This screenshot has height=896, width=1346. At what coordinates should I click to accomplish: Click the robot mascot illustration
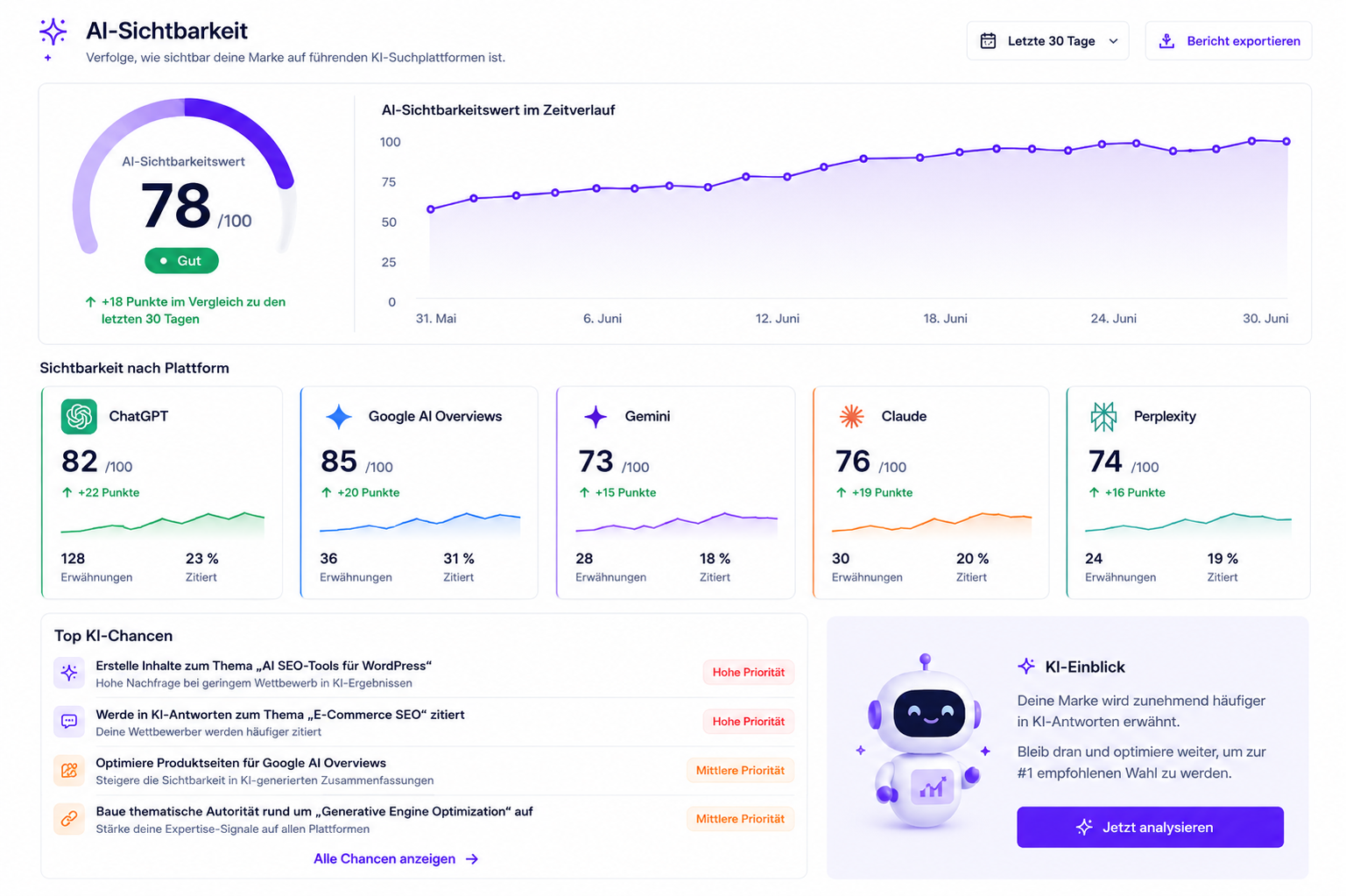tap(926, 743)
